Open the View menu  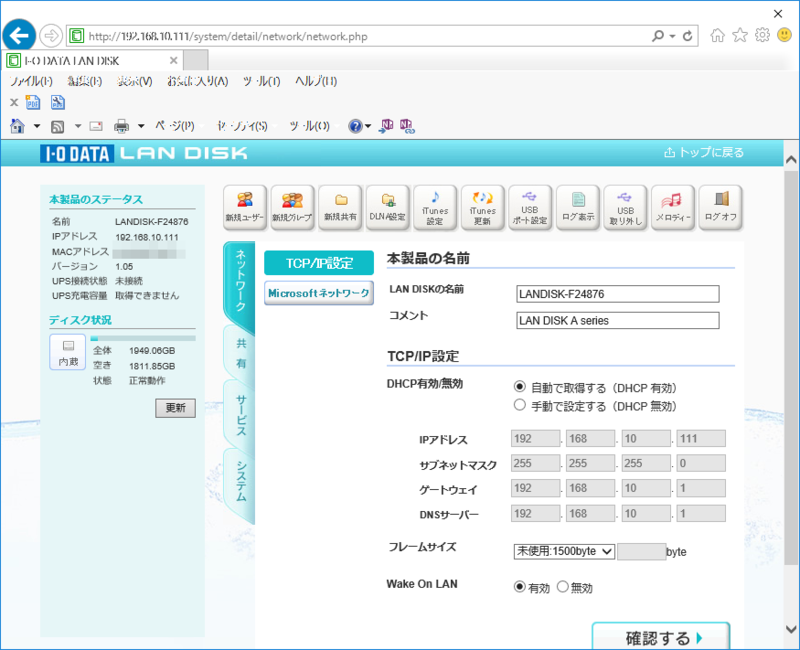134,81
